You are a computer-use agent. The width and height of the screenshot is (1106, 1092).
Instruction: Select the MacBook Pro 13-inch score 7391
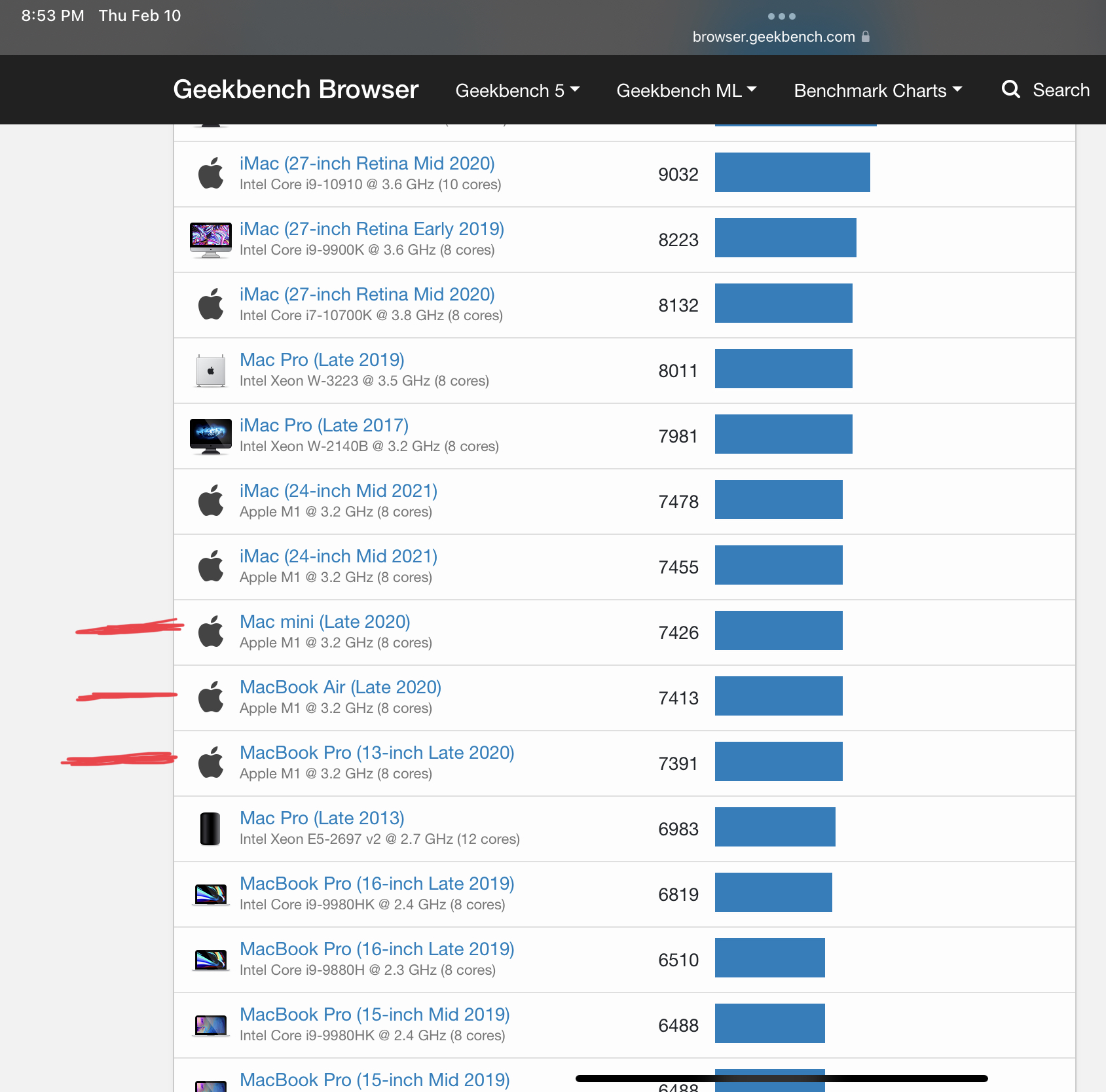pos(678,763)
